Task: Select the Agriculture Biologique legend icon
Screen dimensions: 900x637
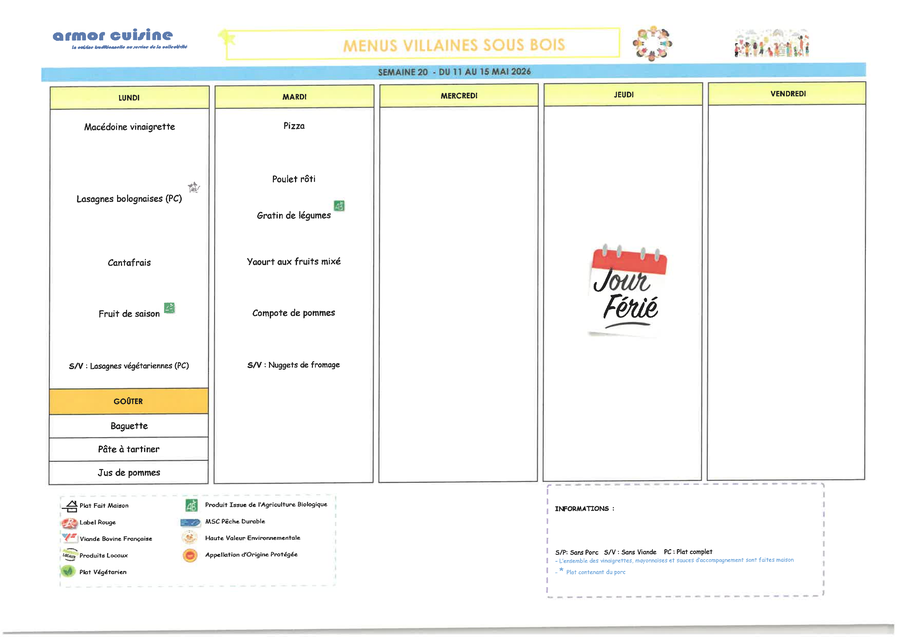Action: pos(191,505)
